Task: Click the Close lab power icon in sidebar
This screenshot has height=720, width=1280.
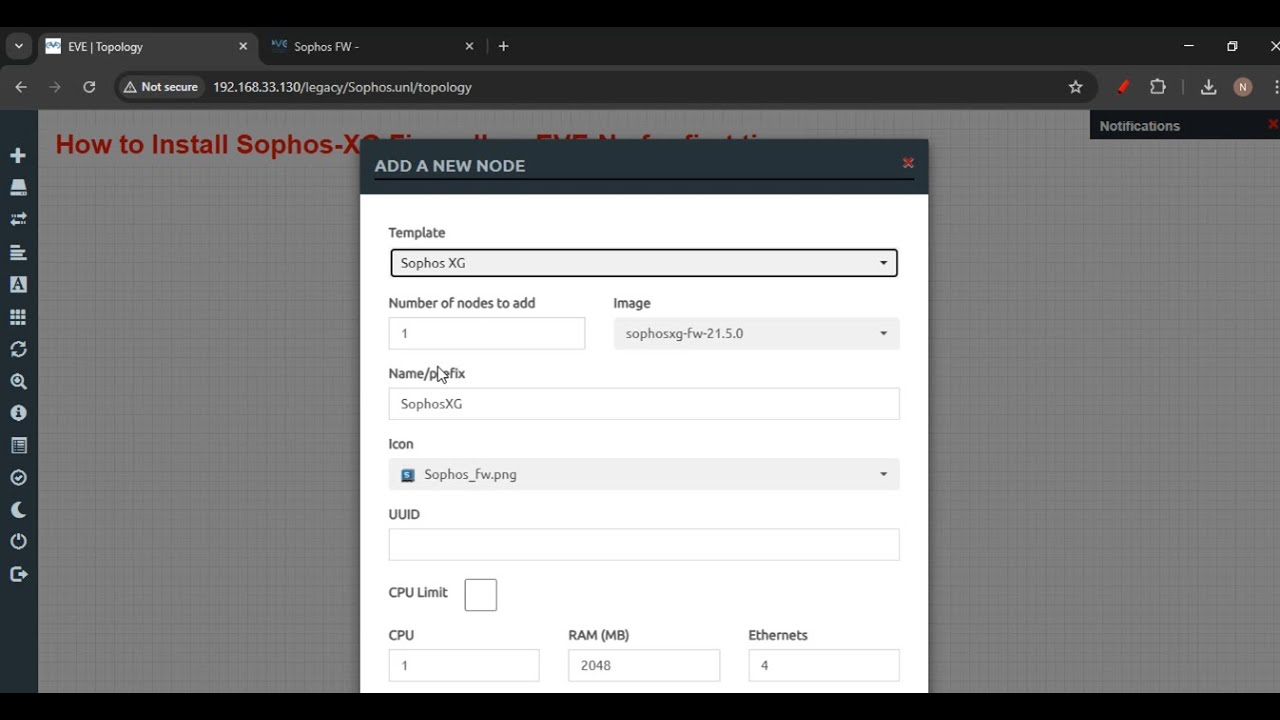Action: pos(18,541)
